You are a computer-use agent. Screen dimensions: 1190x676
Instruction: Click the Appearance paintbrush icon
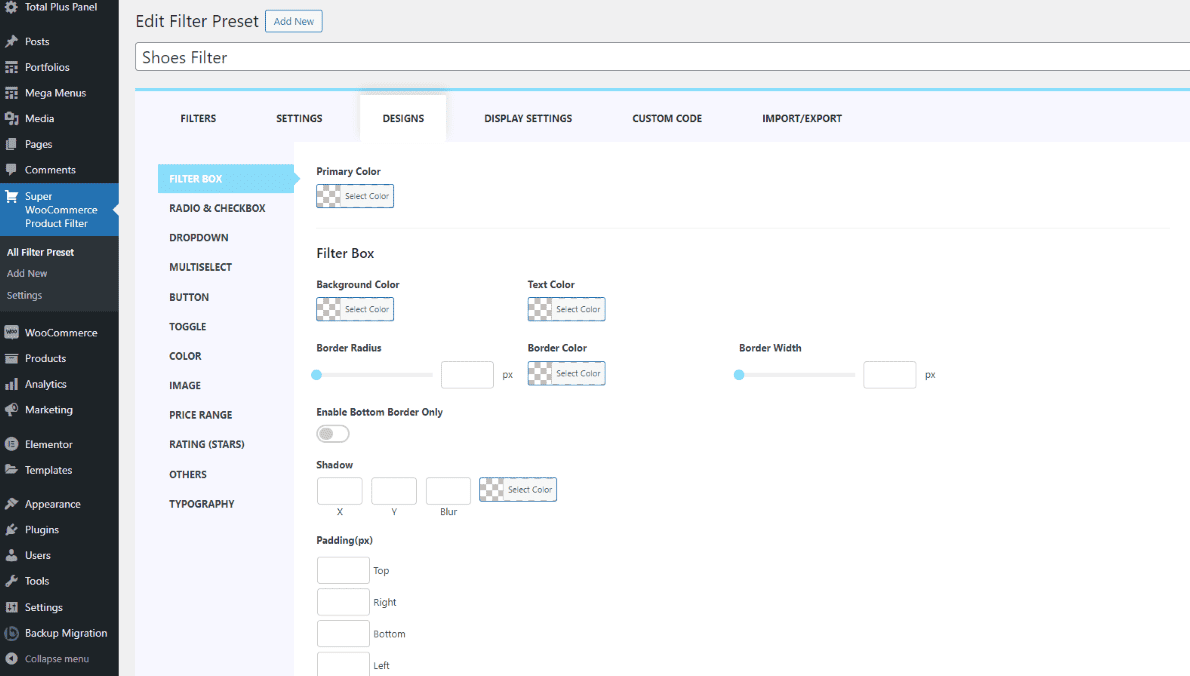point(11,504)
